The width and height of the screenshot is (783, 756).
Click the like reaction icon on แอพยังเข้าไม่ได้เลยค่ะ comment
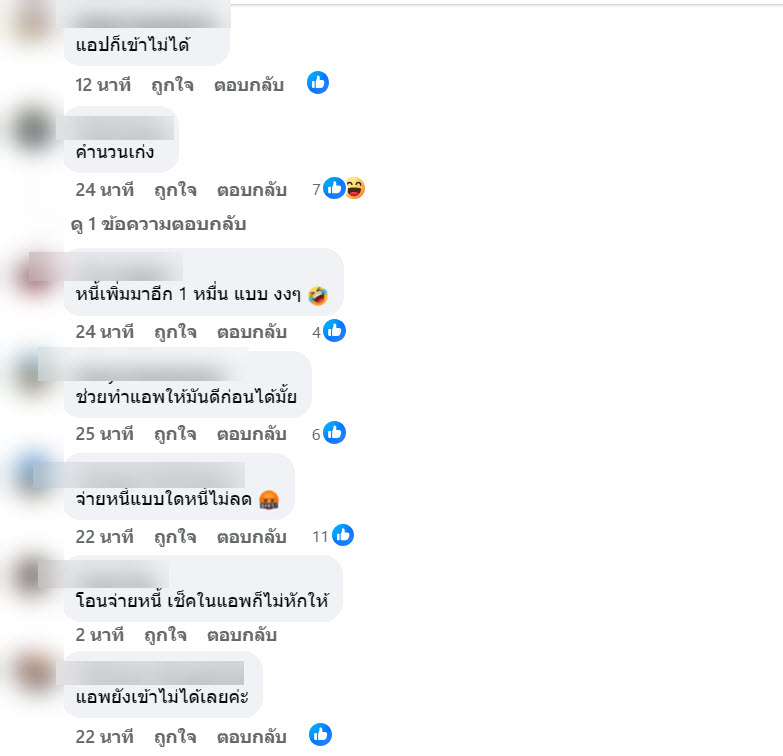[x=320, y=735]
